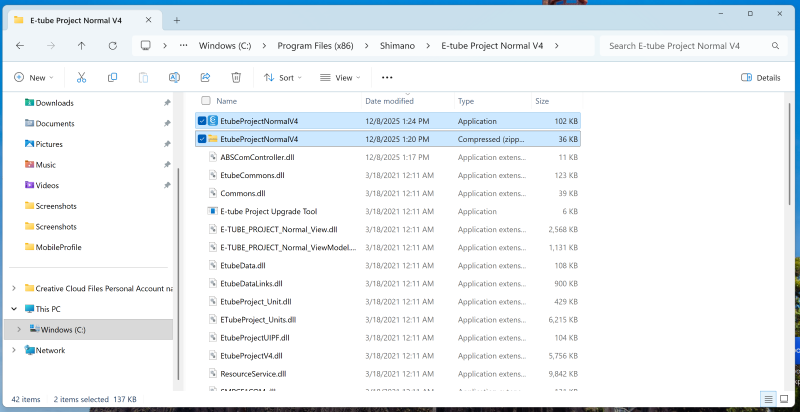800x412 pixels.
Task: Click the Copy icon in toolbar
Action: (x=112, y=78)
